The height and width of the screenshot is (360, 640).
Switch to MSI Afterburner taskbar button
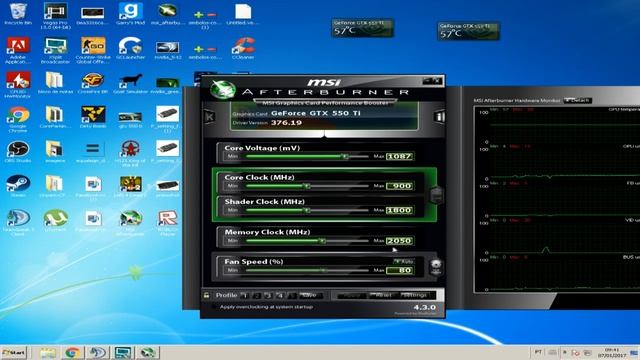tap(147, 353)
